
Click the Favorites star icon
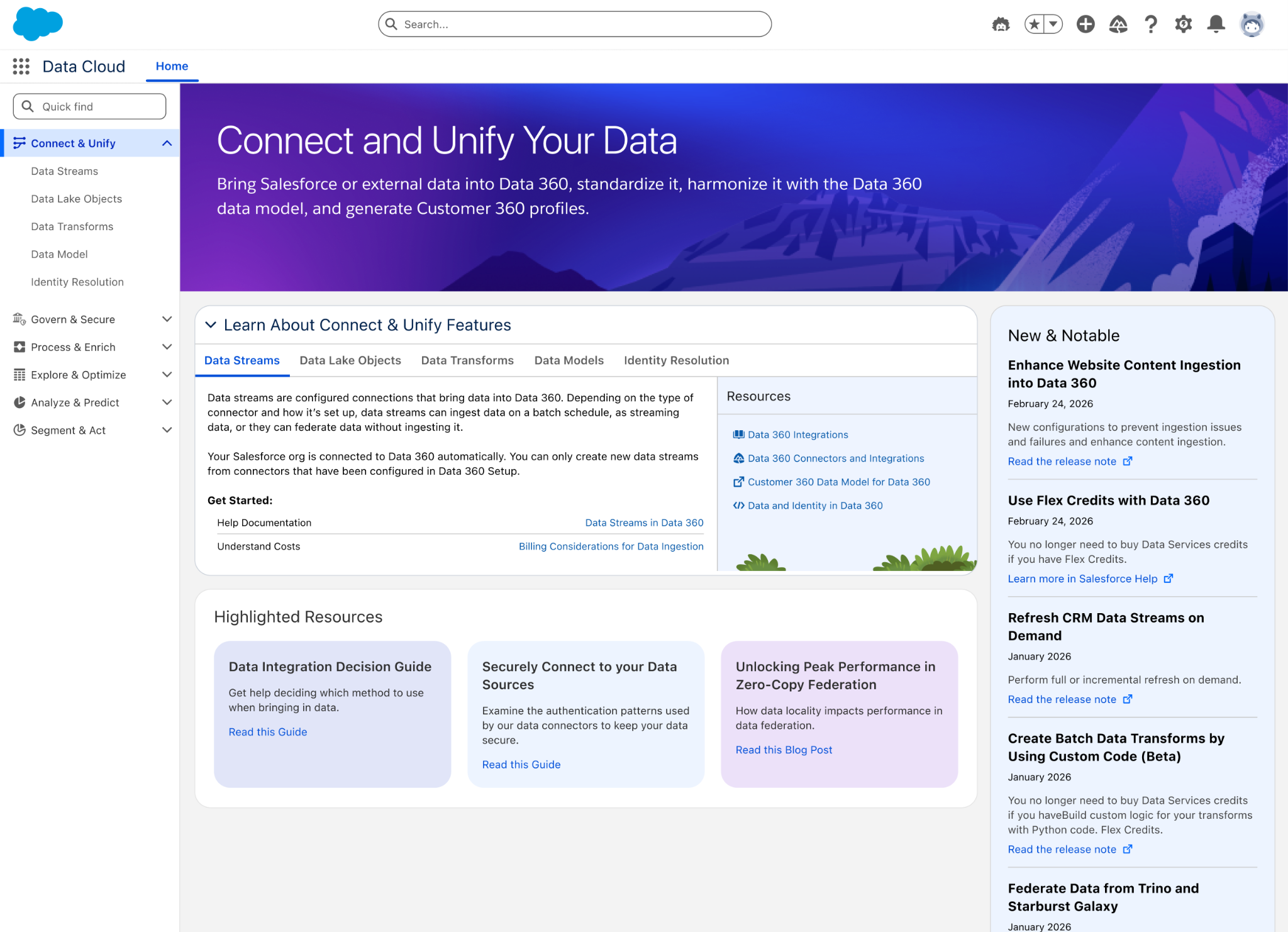(x=1034, y=25)
